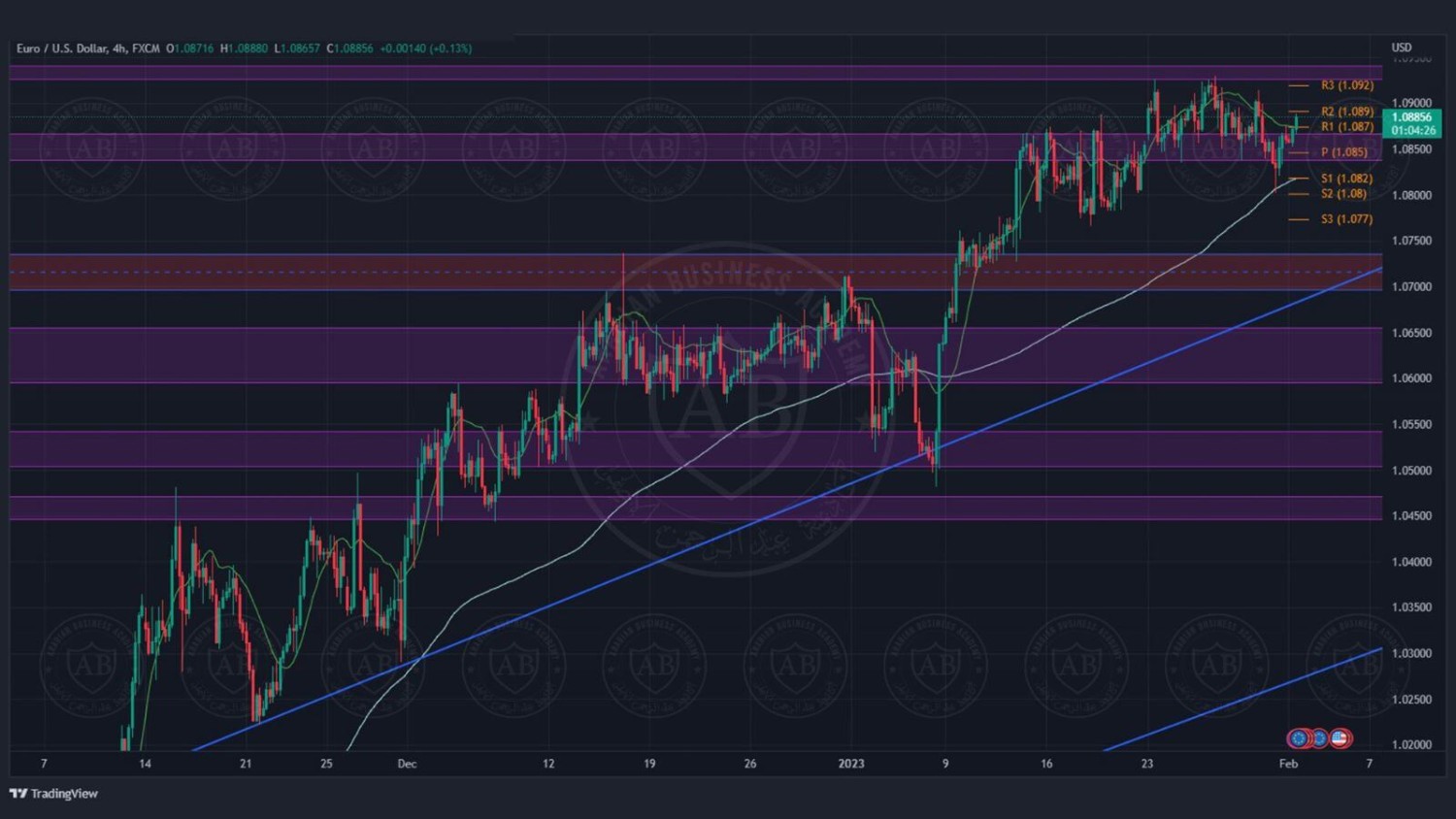Click 1.05000 on the price scale
This screenshot has width=1456, height=819.
pos(1411,471)
